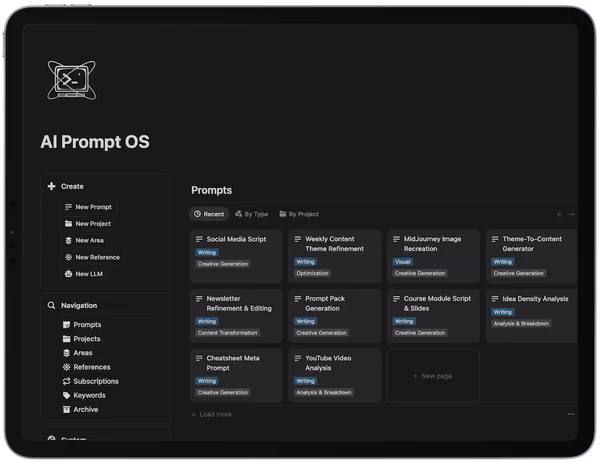Switch to the By Type tab

point(251,214)
